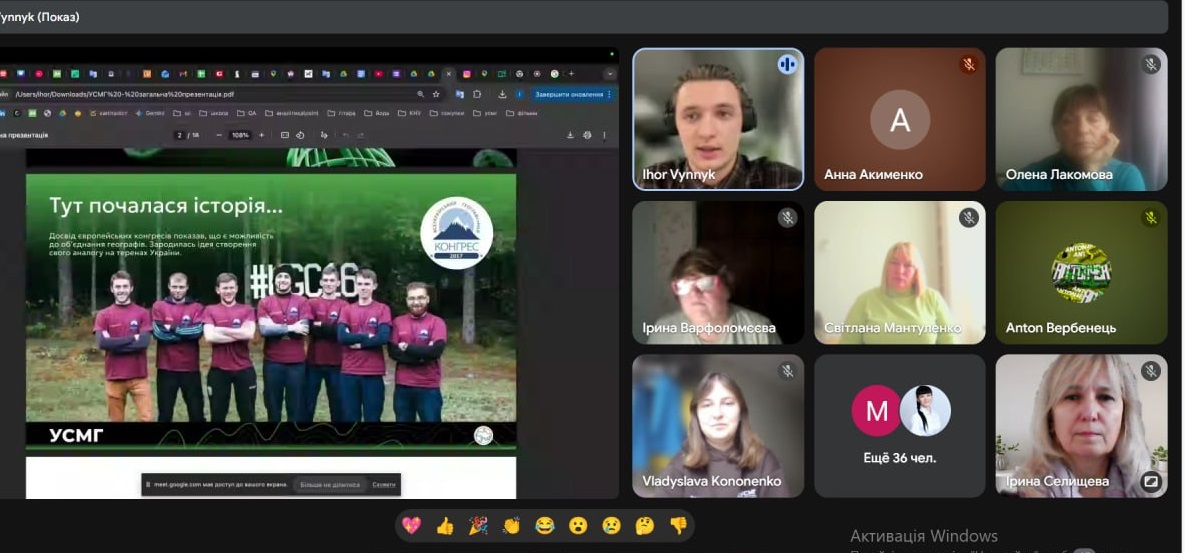Send the heart emoji reaction
Image resolution: width=1185 pixels, height=553 pixels.
pyautogui.click(x=411, y=526)
